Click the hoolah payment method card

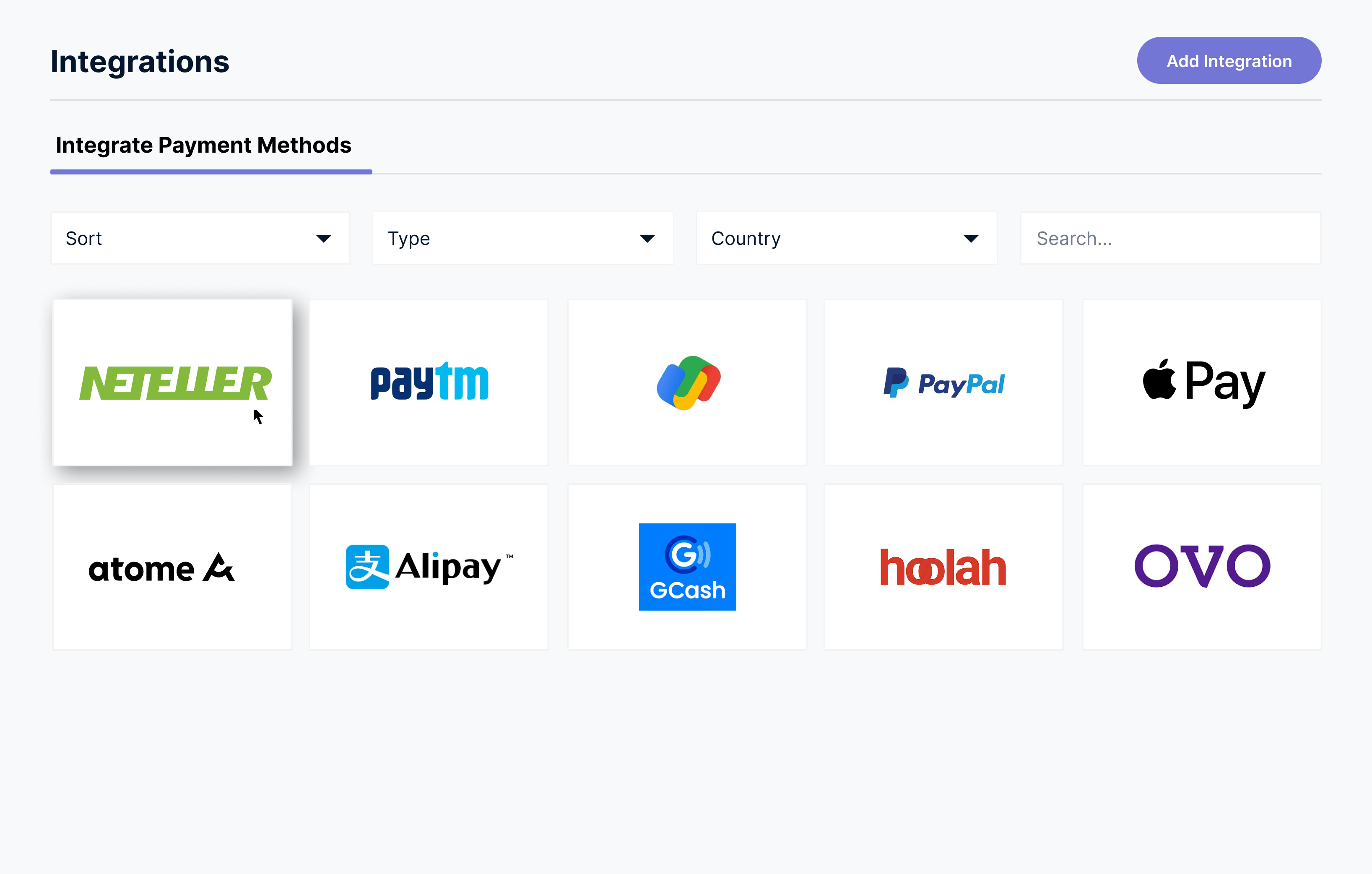(944, 567)
